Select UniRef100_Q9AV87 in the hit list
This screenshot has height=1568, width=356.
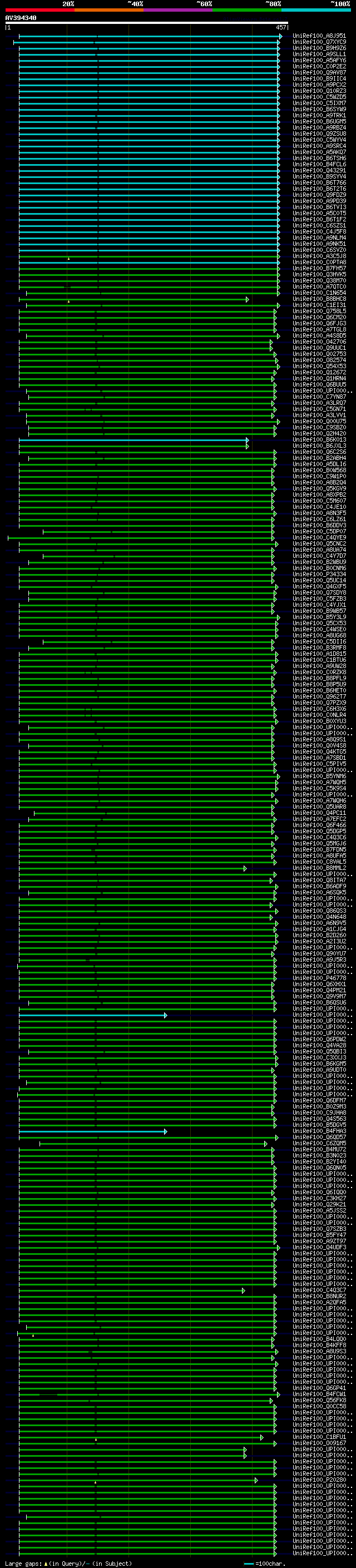point(319,72)
